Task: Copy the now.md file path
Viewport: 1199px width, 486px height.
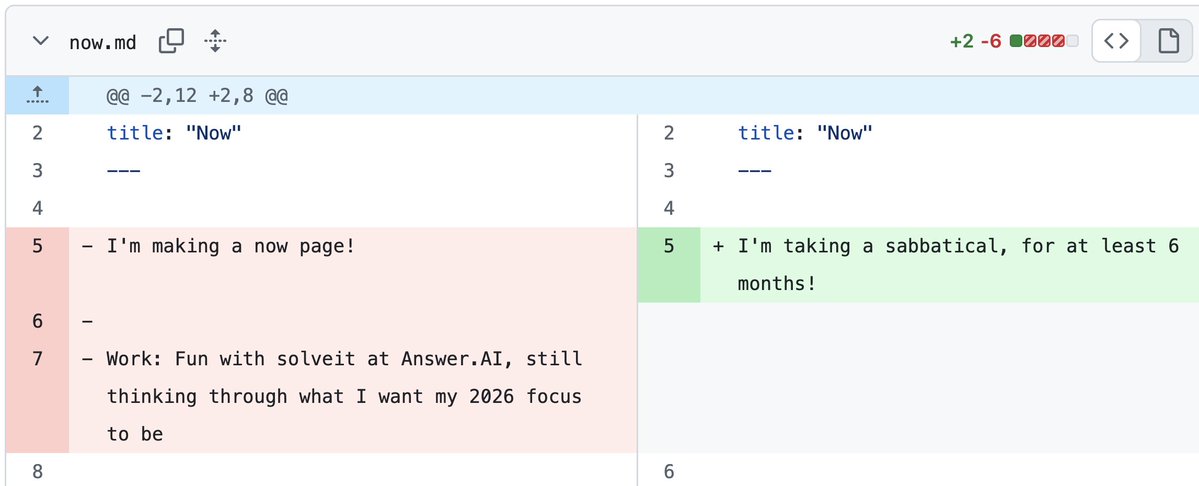Action: [x=172, y=42]
